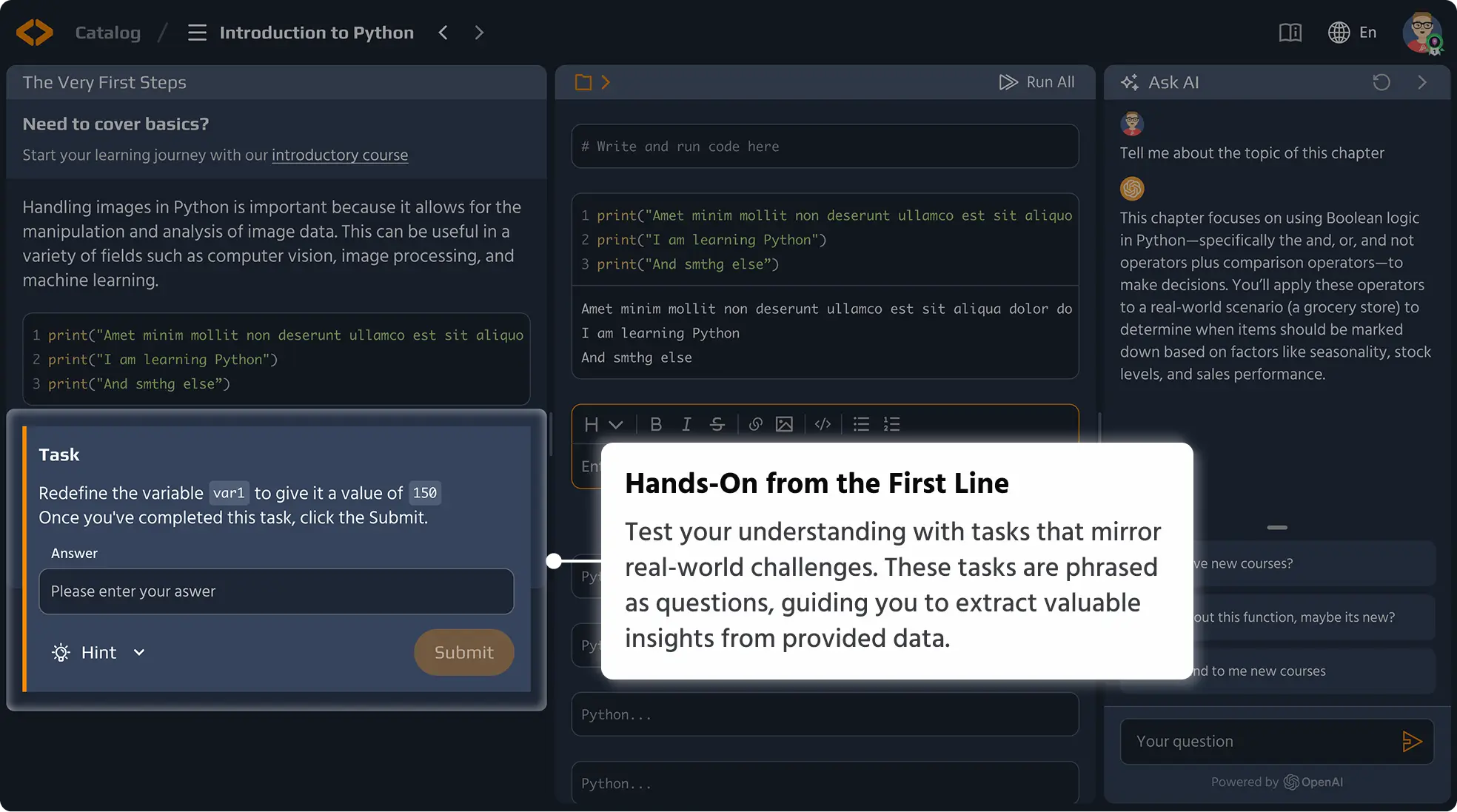Image resolution: width=1457 pixels, height=812 pixels.
Task: Collapse the Ask AI panel chevron
Action: pos(1421,82)
